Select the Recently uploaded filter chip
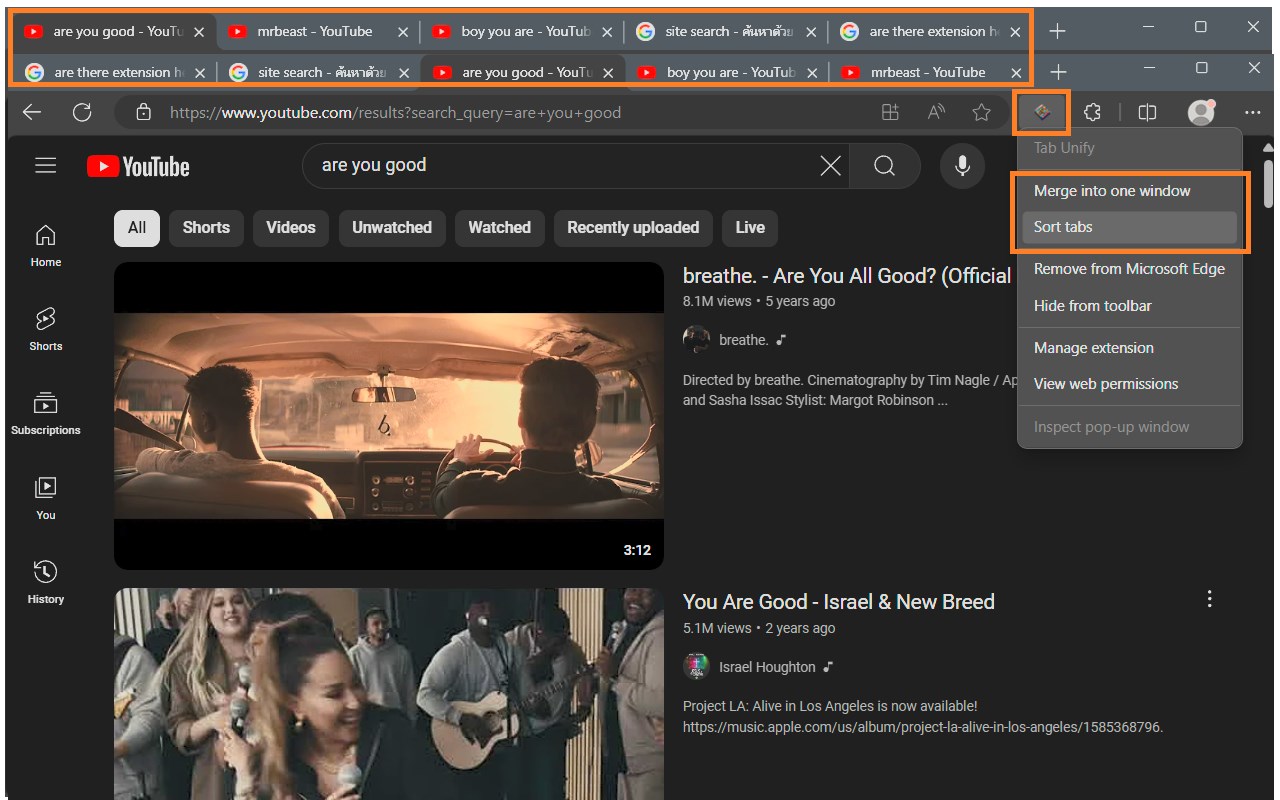1280x800 pixels. pos(633,227)
